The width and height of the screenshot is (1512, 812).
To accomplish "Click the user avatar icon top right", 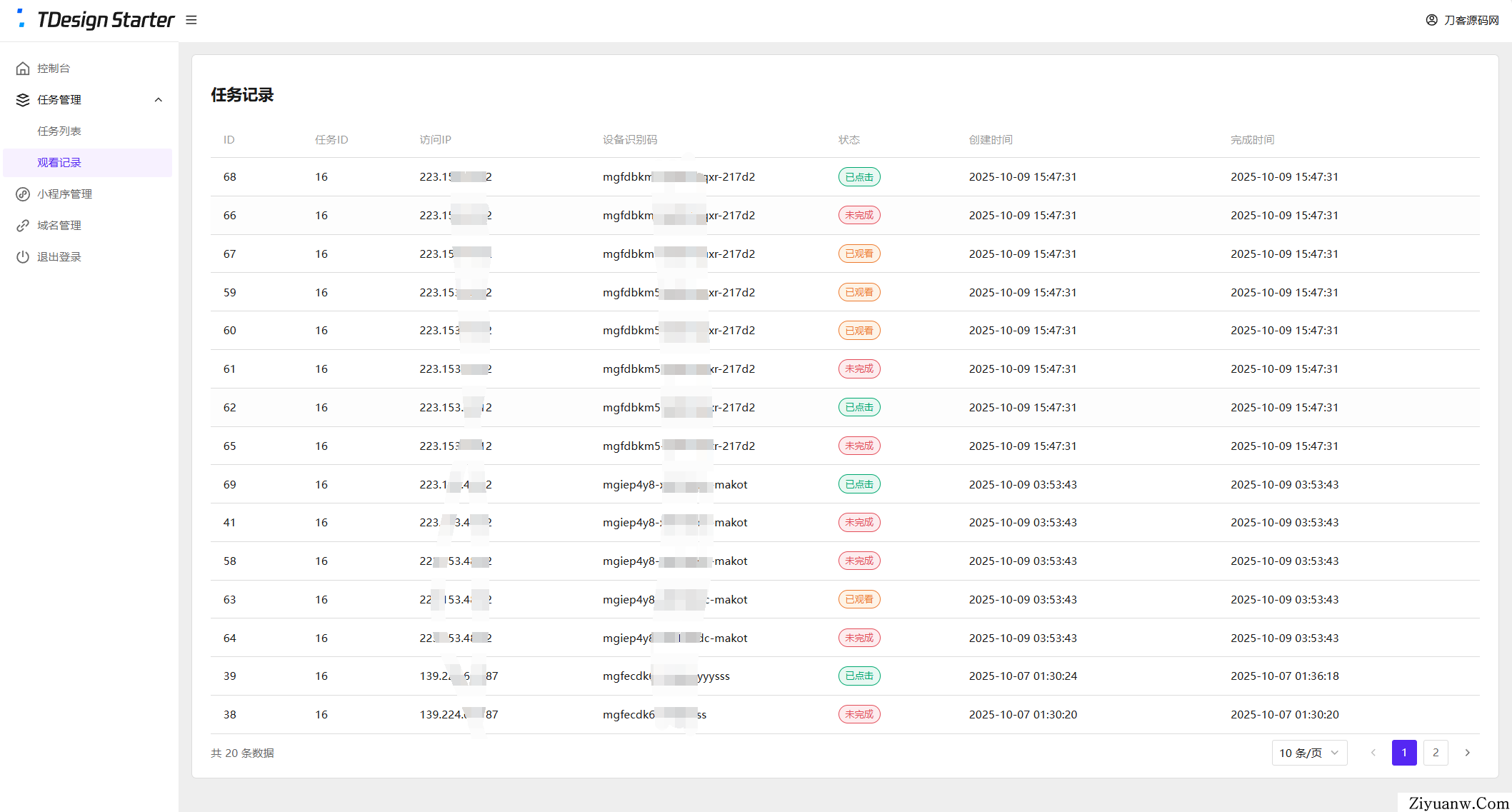I will (x=1431, y=20).
